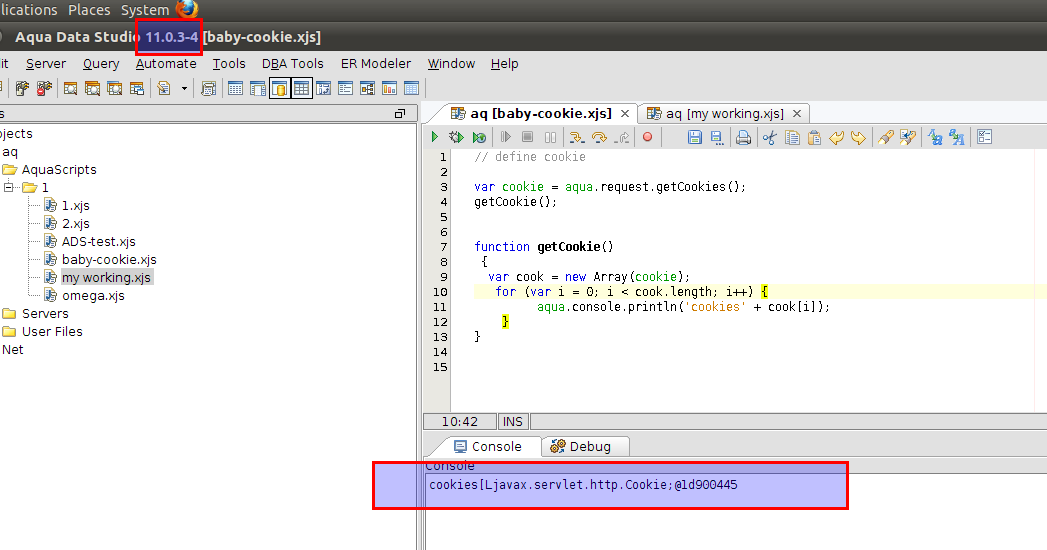
Task: Click the undo arrow icon
Action: tap(836, 138)
